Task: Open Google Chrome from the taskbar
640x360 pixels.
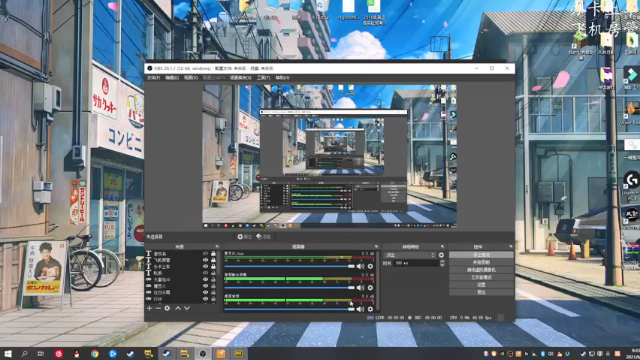Action: 95,353
